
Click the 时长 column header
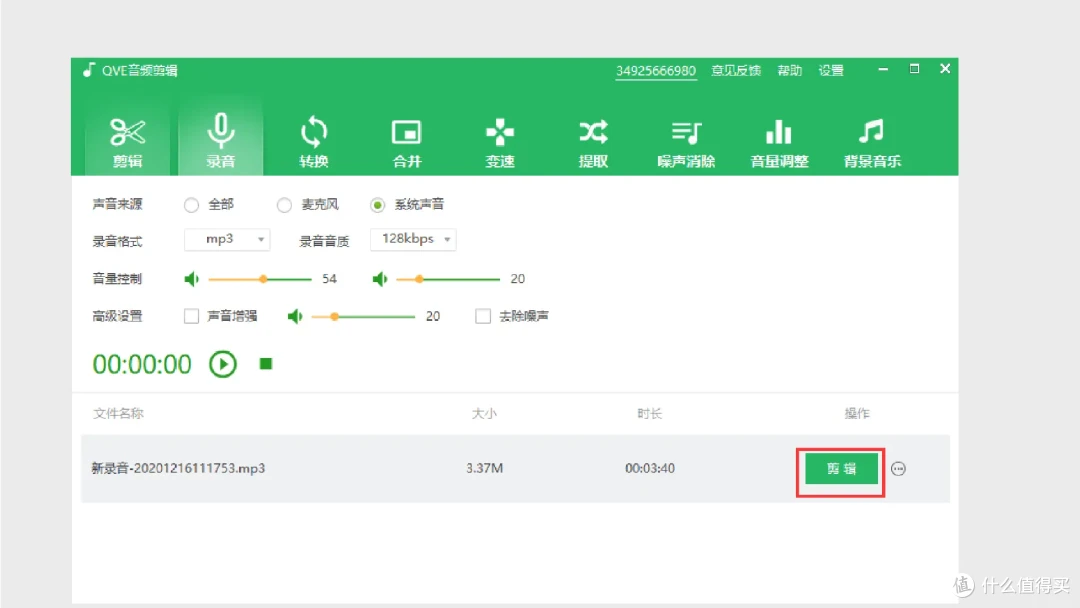click(650, 413)
